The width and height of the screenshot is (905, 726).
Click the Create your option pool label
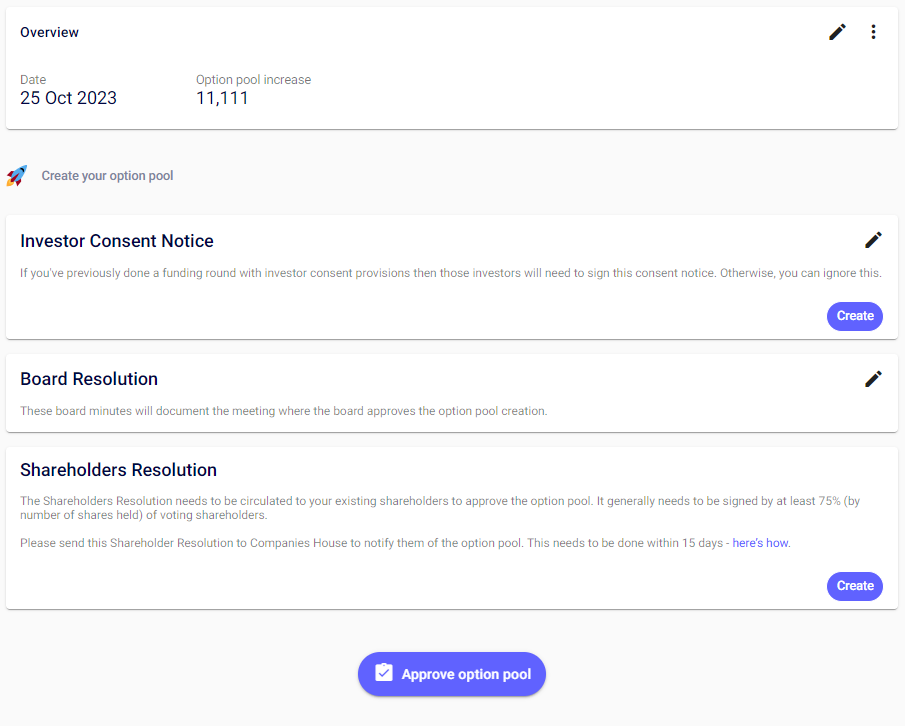107,176
